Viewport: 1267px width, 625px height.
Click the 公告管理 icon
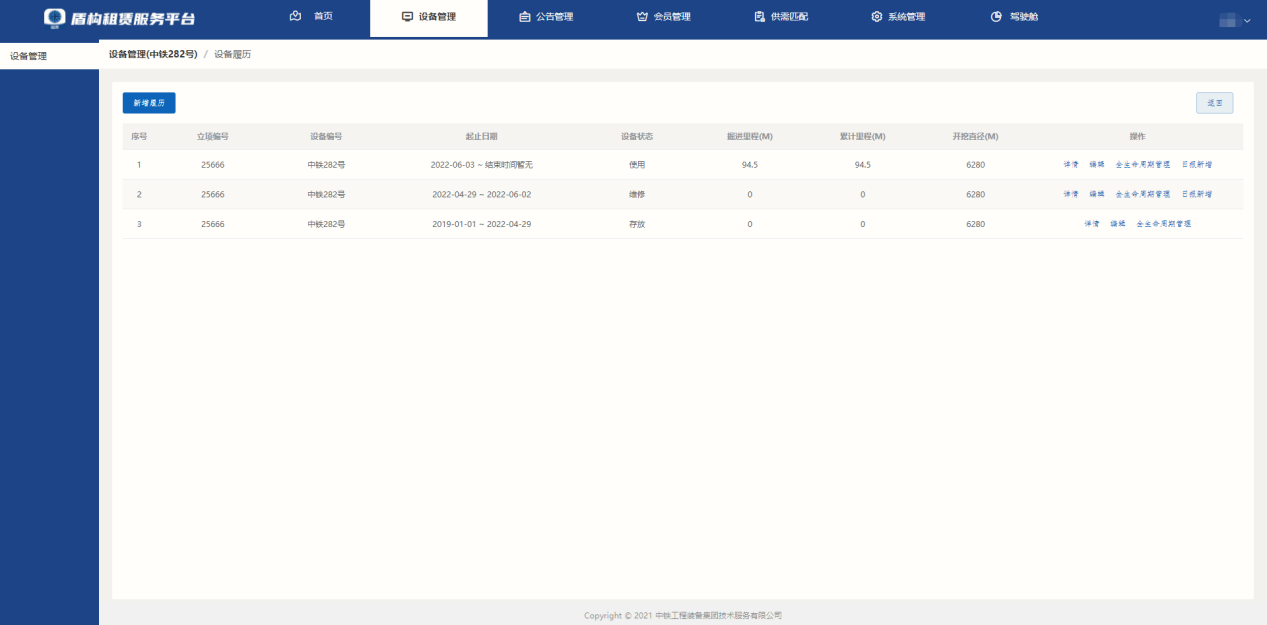pos(525,17)
